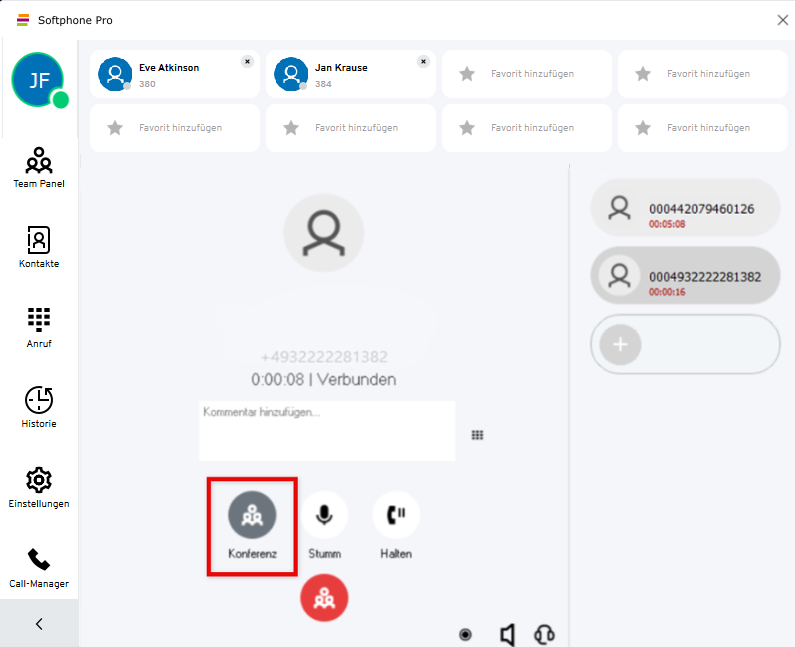The height and width of the screenshot is (647, 795).
Task: Open the Team Panel view
Action: click(x=39, y=167)
